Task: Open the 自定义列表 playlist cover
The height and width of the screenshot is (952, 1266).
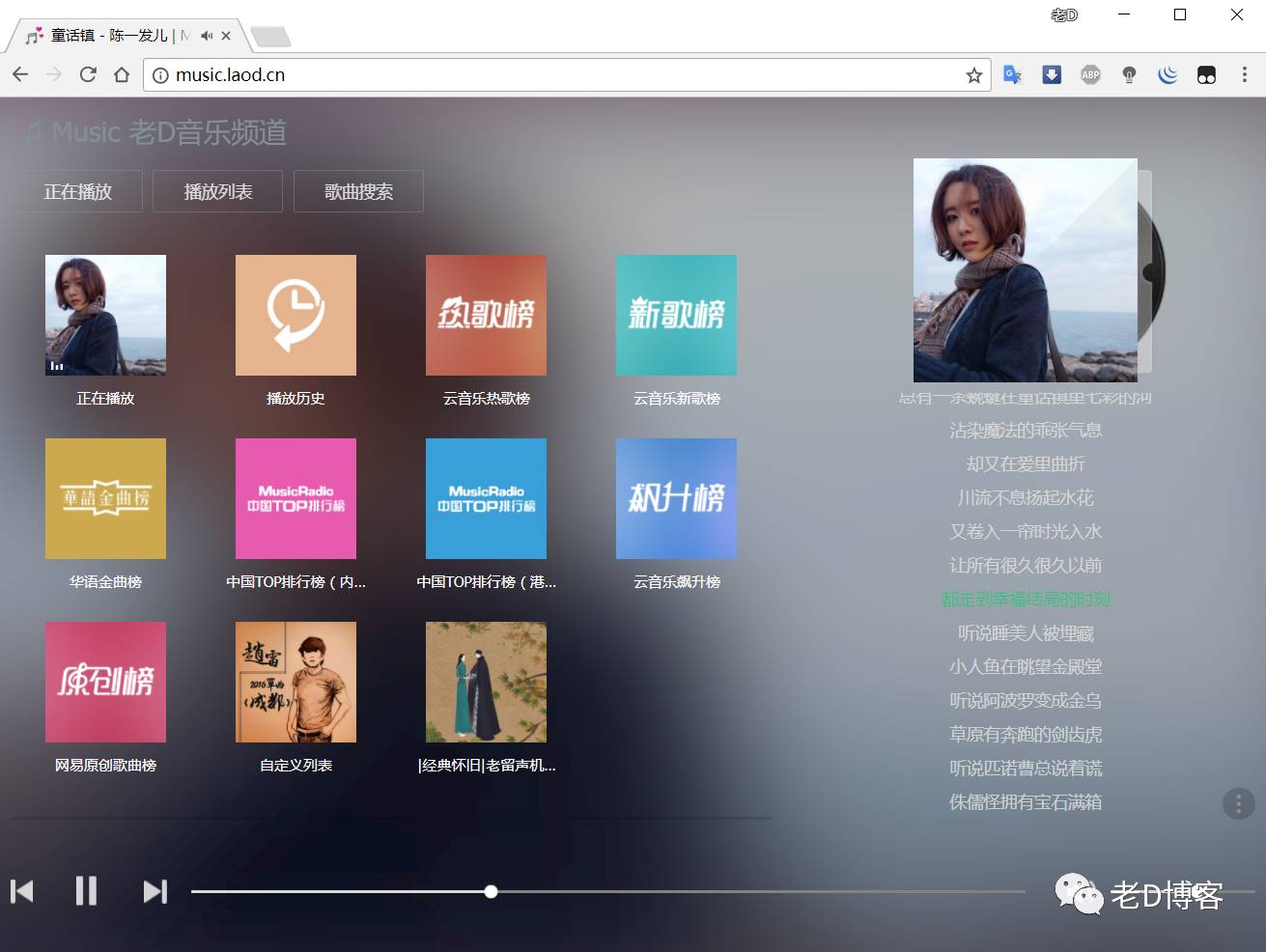Action: pyautogui.click(x=295, y=682)
